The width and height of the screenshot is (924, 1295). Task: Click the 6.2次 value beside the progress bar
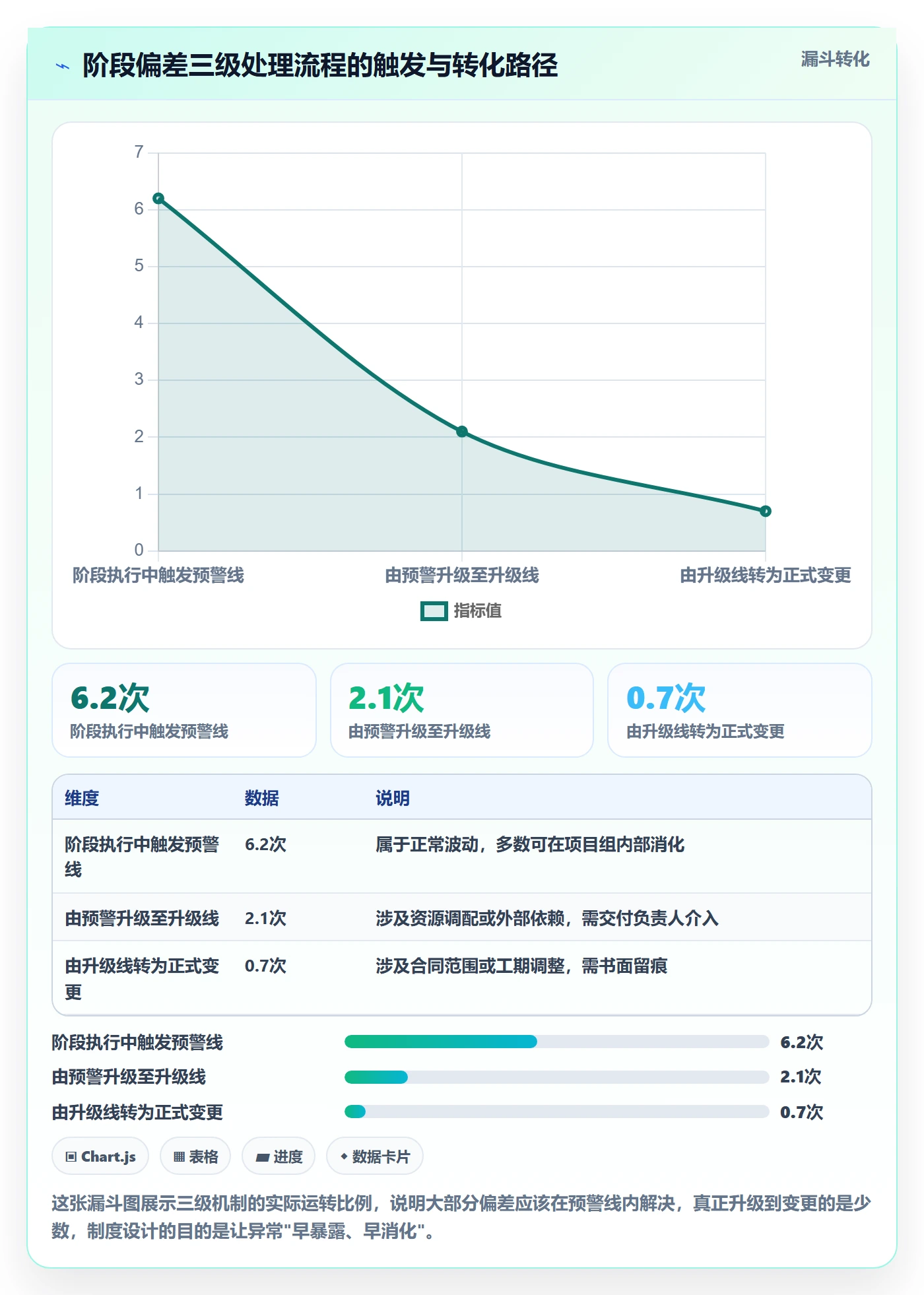pos(802,1042)
